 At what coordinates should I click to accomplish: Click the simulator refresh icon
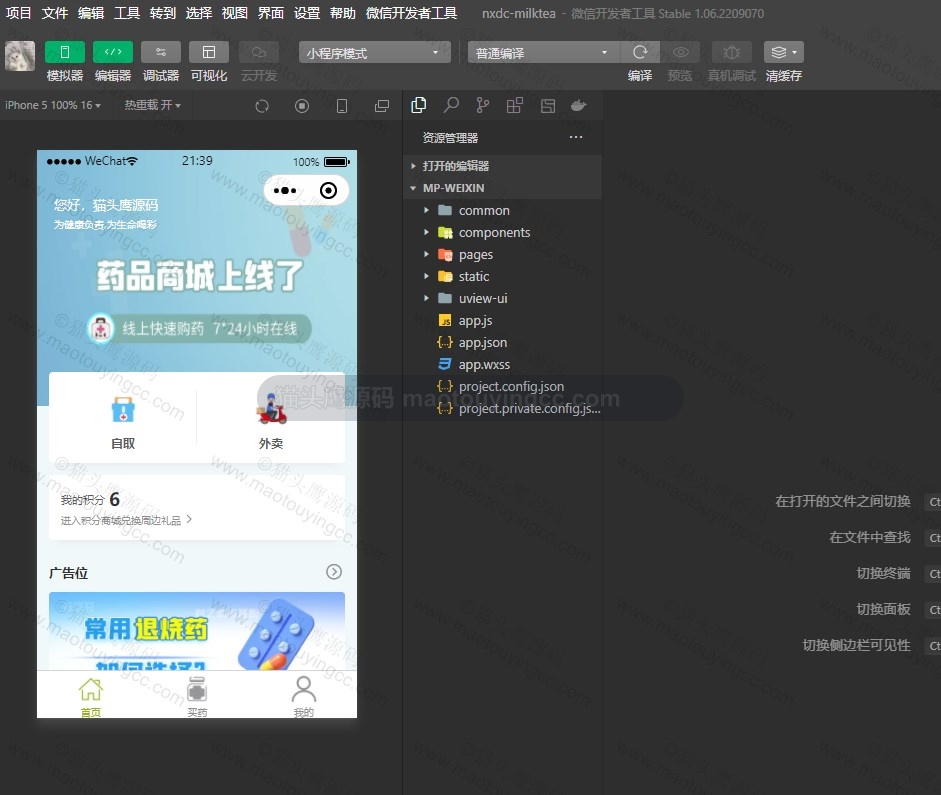pos(262,106)
